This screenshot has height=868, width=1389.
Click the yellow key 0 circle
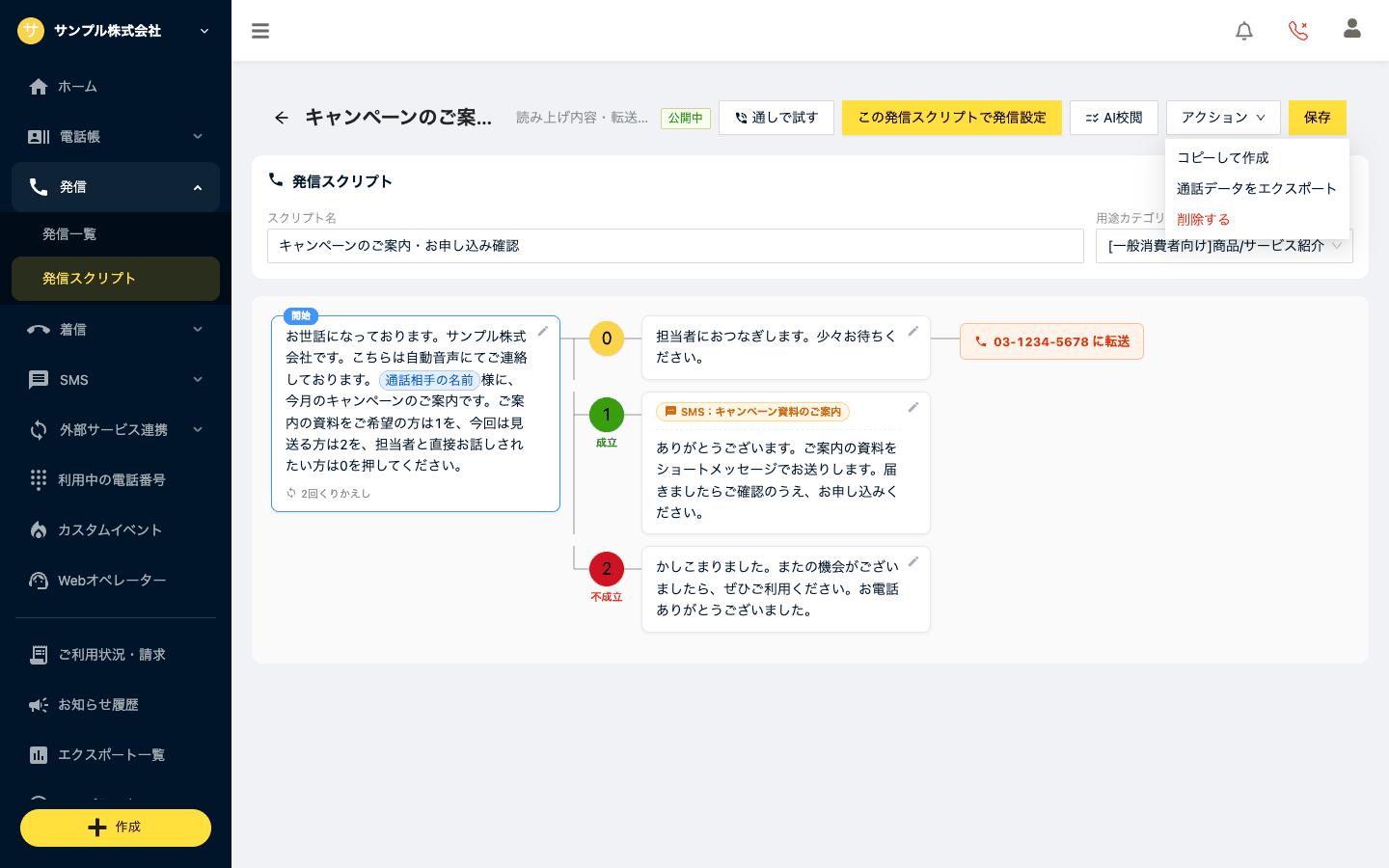(607, 339)
